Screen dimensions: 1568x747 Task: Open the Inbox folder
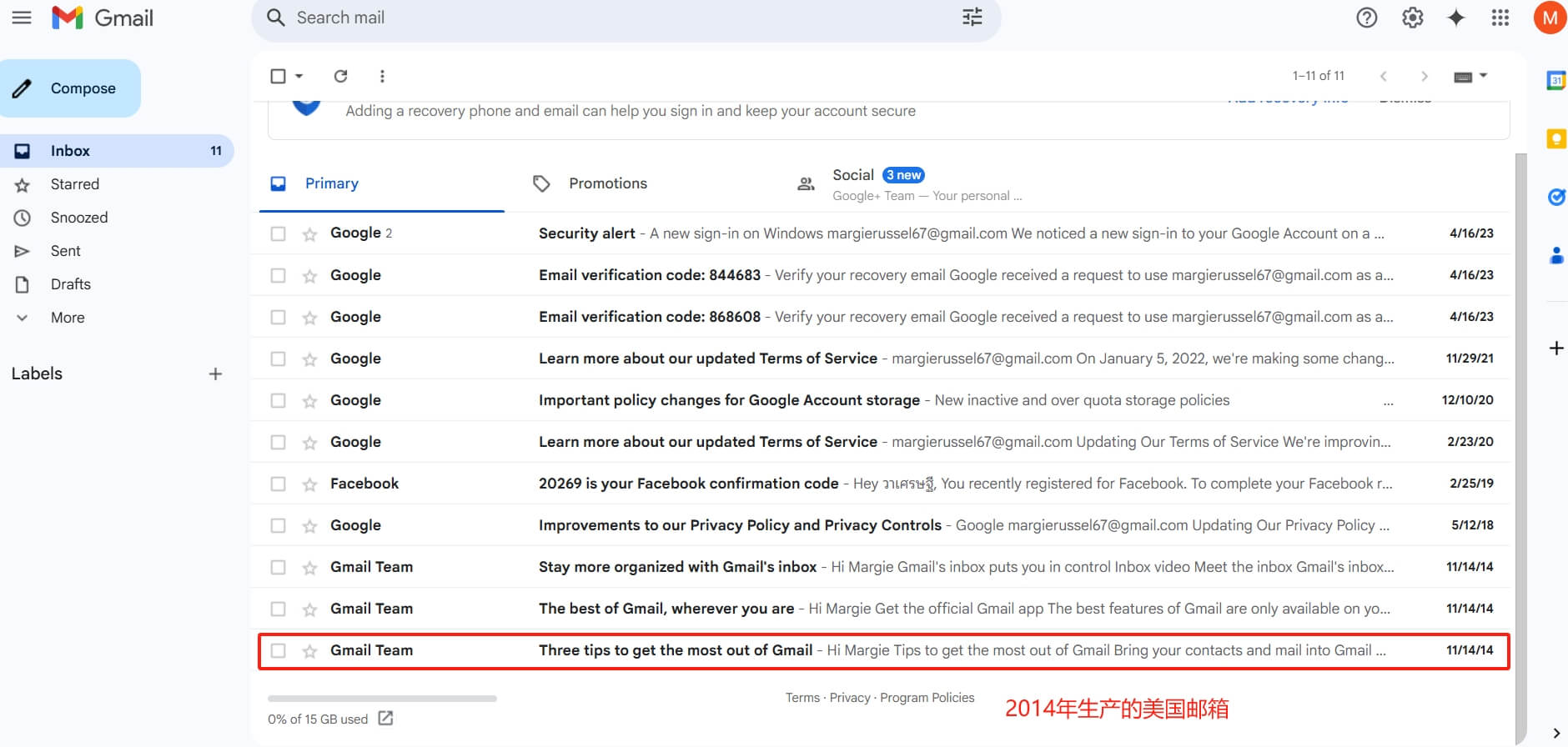117,151
